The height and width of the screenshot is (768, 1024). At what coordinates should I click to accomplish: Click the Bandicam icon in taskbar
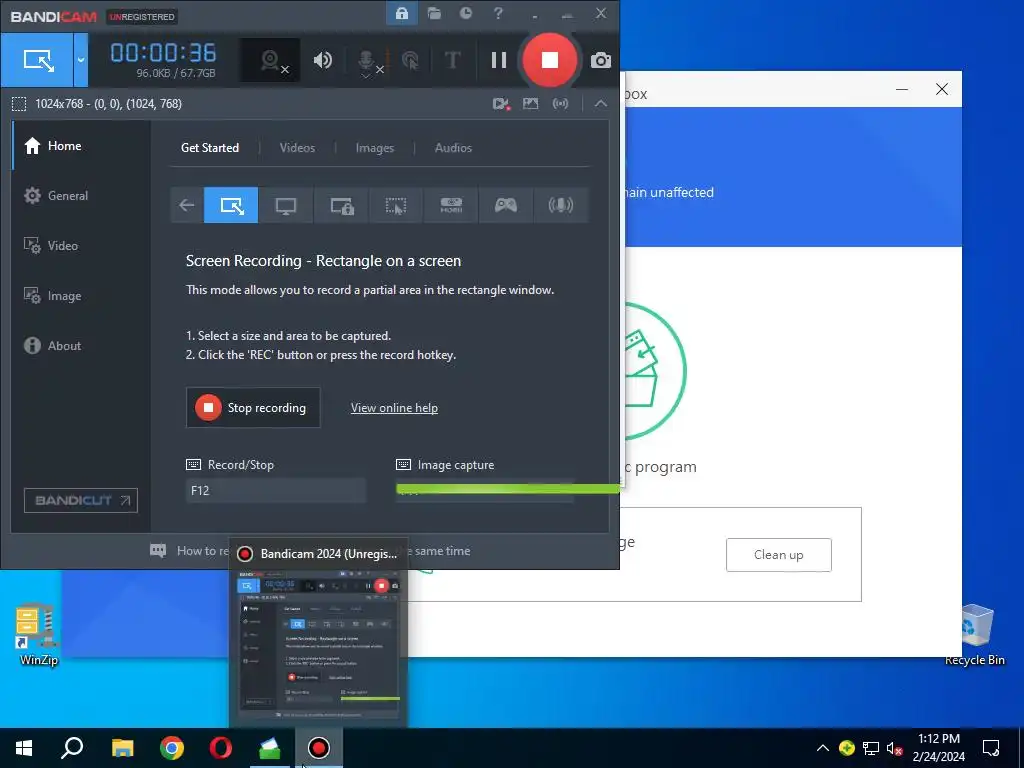(319, 748)
